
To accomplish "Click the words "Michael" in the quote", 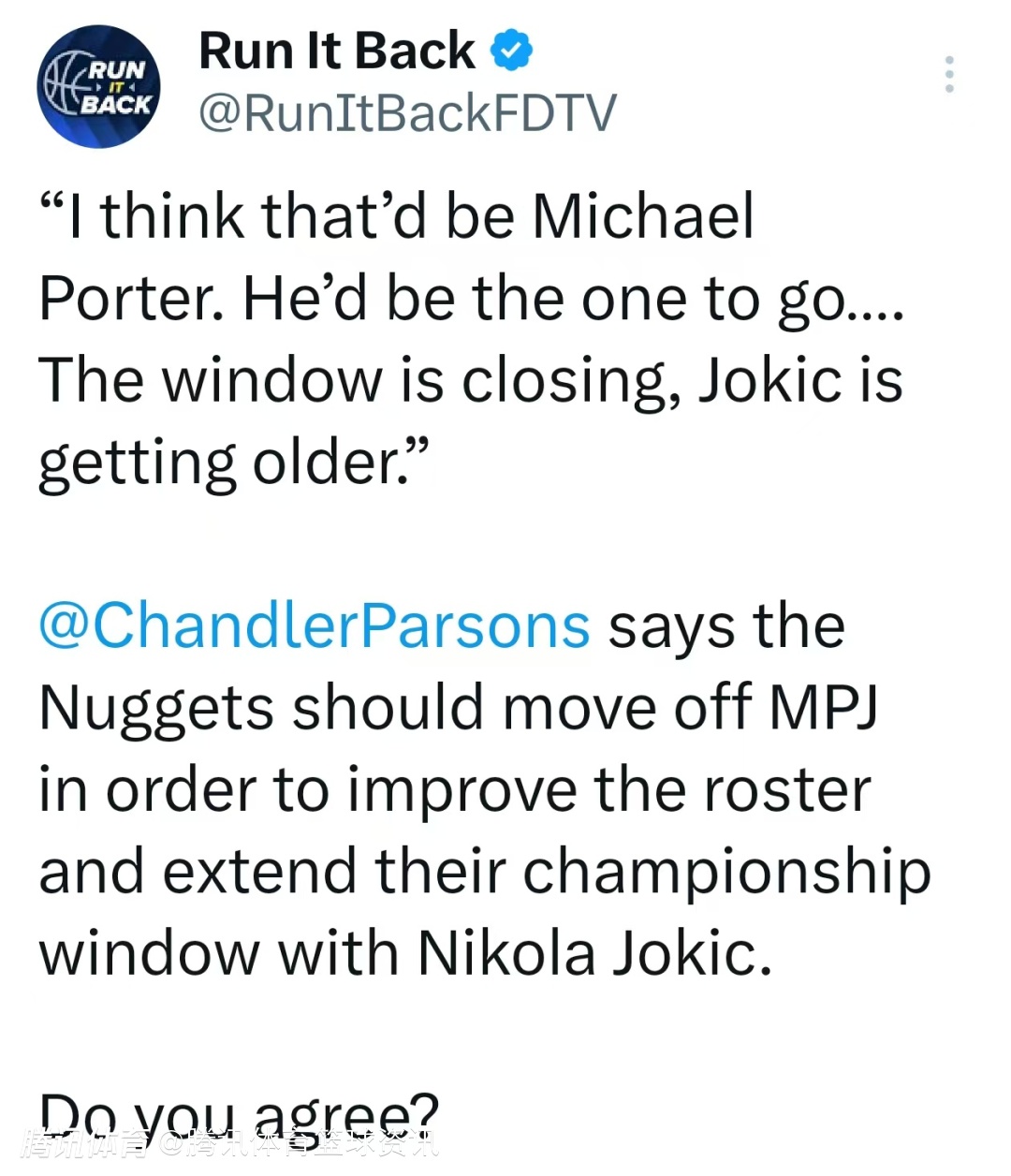I will click(642, 216).
